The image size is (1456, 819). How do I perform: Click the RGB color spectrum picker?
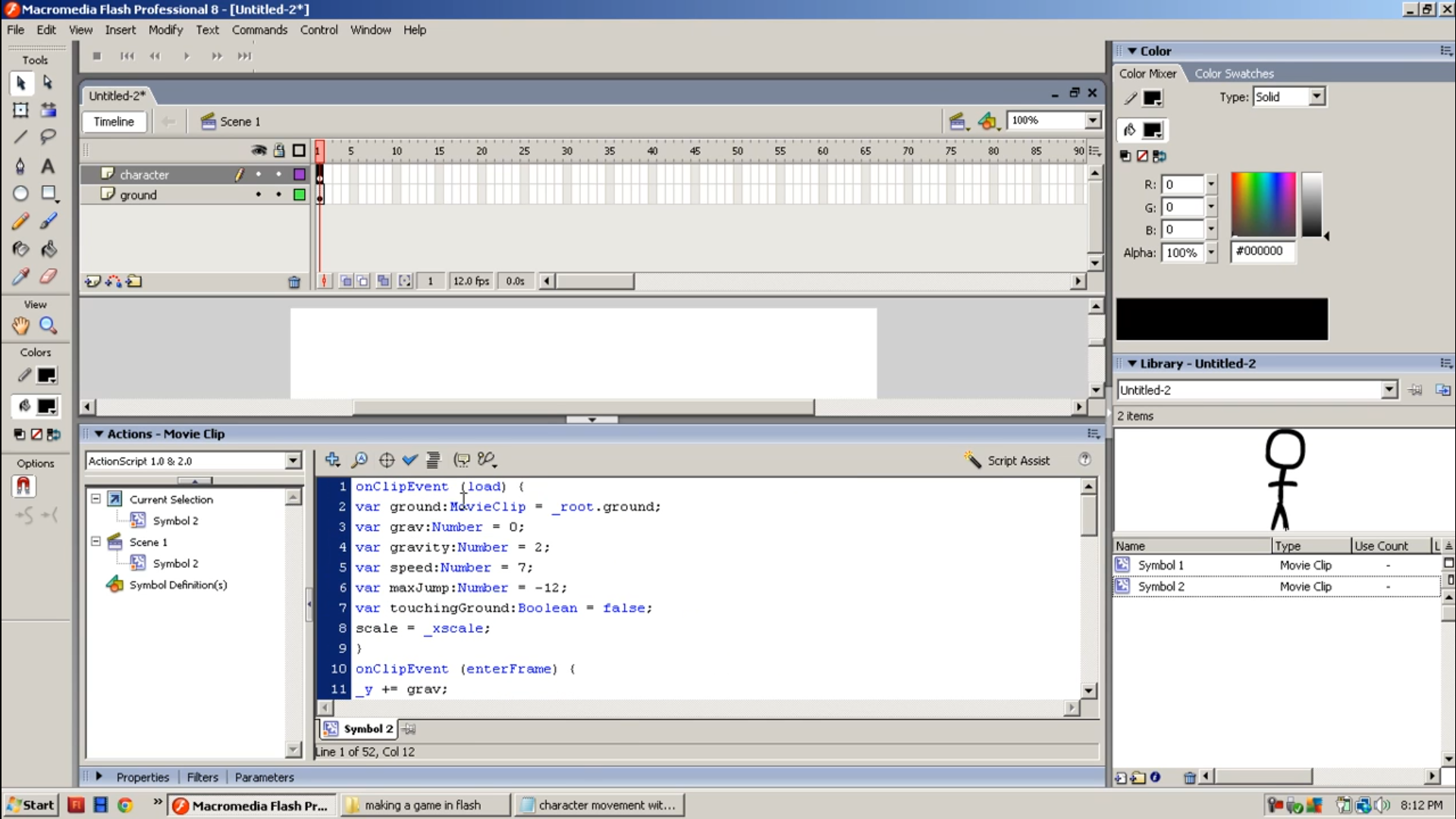click(x=1263, y=203)
